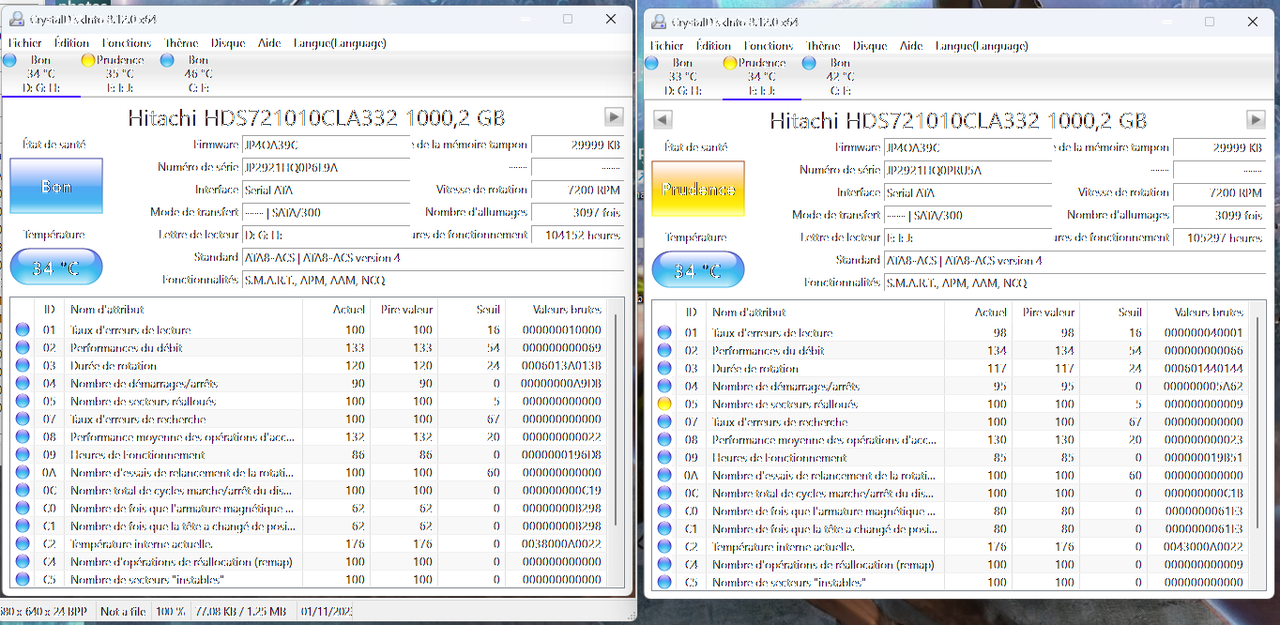Viewport: 1280px width, 625px height.
Task: Click next disk arrow in left window
Action: click(x=614, y=117)
